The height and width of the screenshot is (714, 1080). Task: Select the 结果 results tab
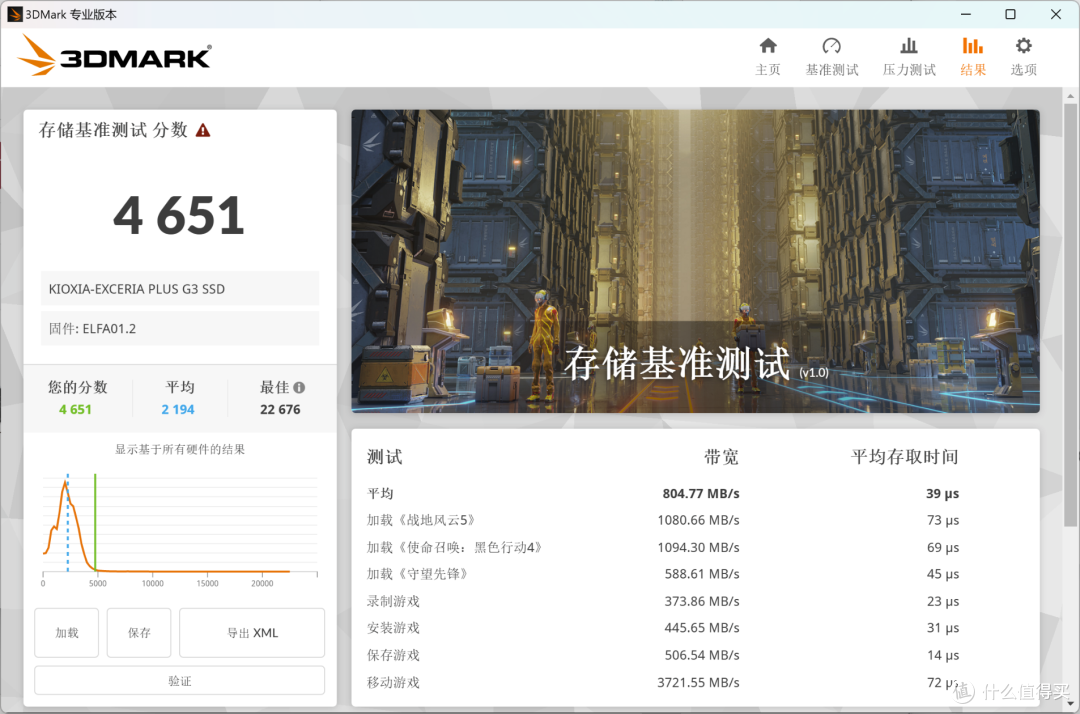coord(972,56)
